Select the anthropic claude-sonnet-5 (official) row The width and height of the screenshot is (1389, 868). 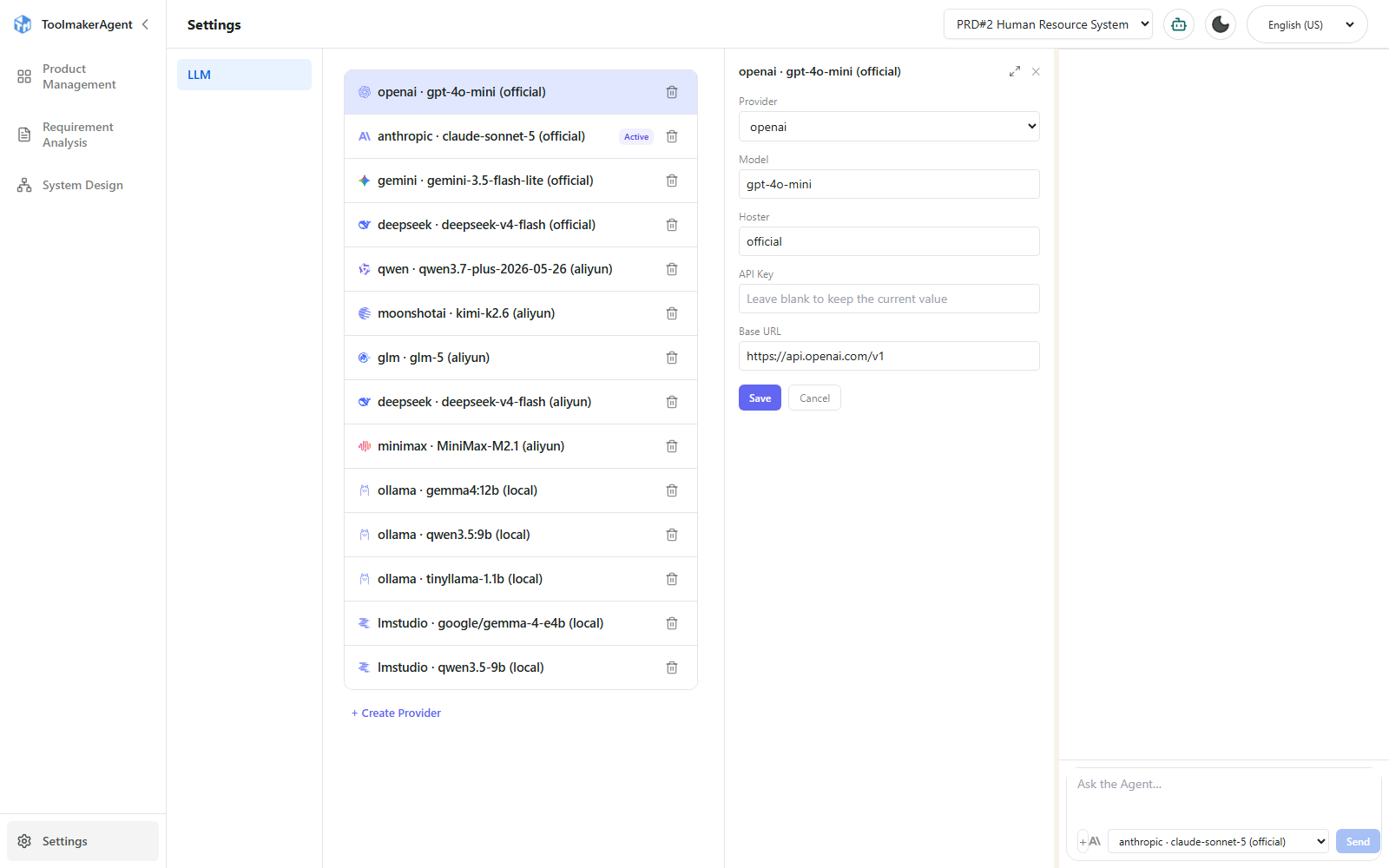click(x=521, y=136)
